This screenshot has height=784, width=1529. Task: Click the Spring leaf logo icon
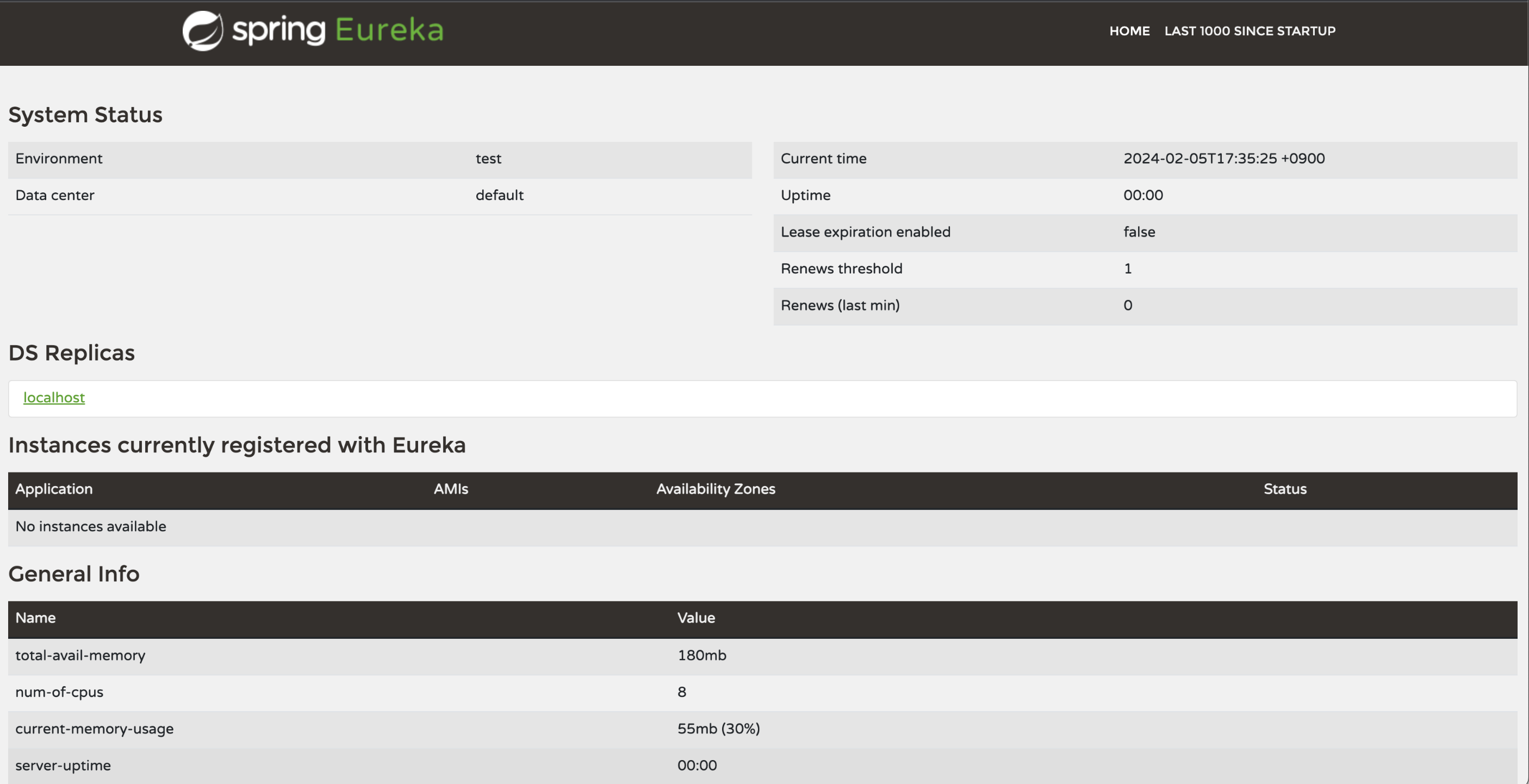click(202, 31)
